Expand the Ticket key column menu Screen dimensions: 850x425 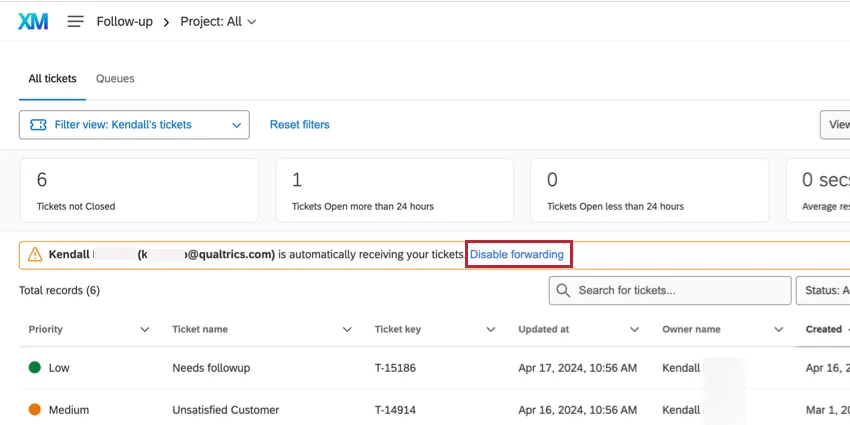click(x=491, y=330)
